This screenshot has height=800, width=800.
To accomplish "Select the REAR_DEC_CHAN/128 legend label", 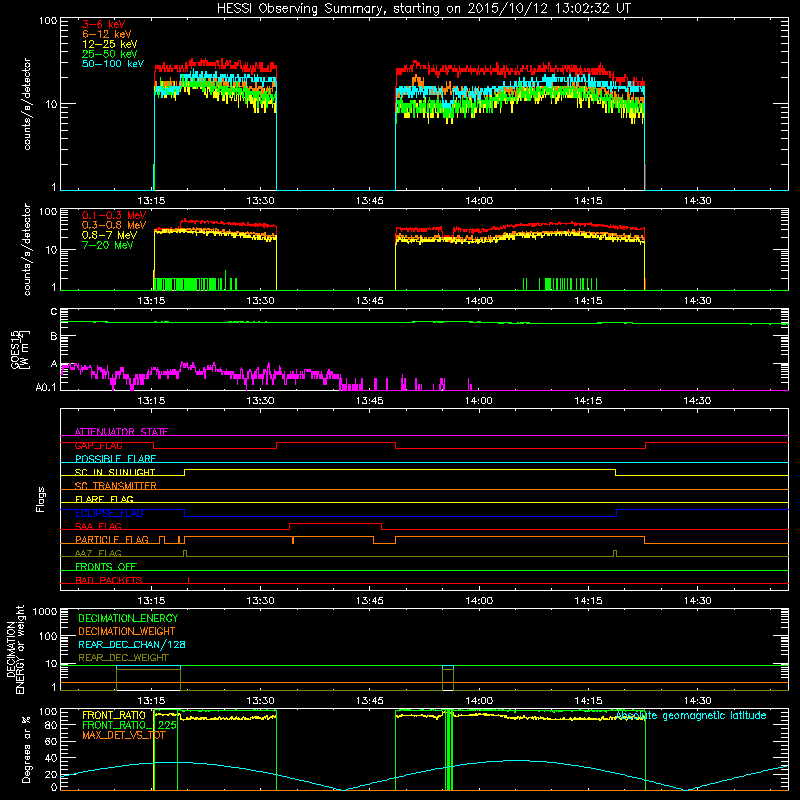I will pyautogui.click(x=132, y=644).
